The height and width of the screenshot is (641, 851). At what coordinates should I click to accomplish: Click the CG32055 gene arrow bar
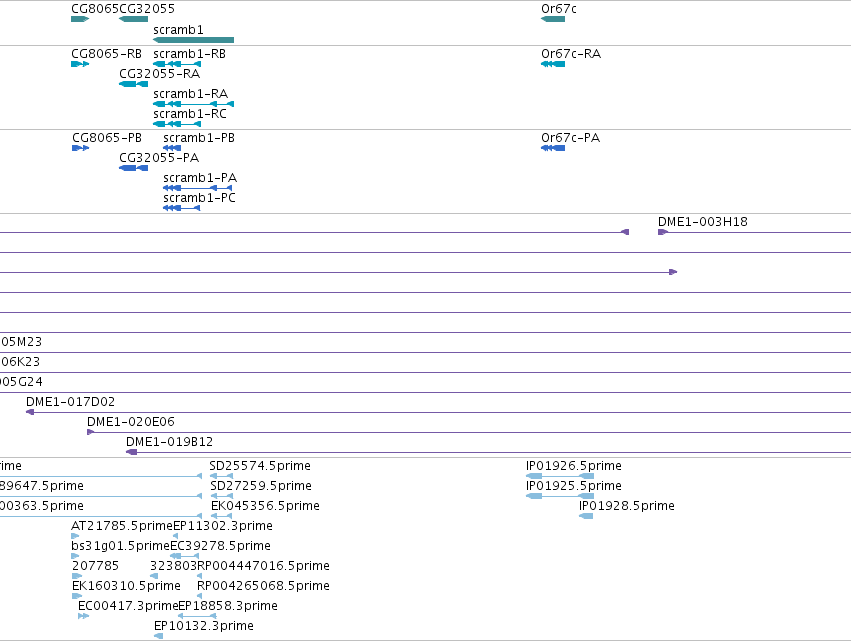[134, 19]
